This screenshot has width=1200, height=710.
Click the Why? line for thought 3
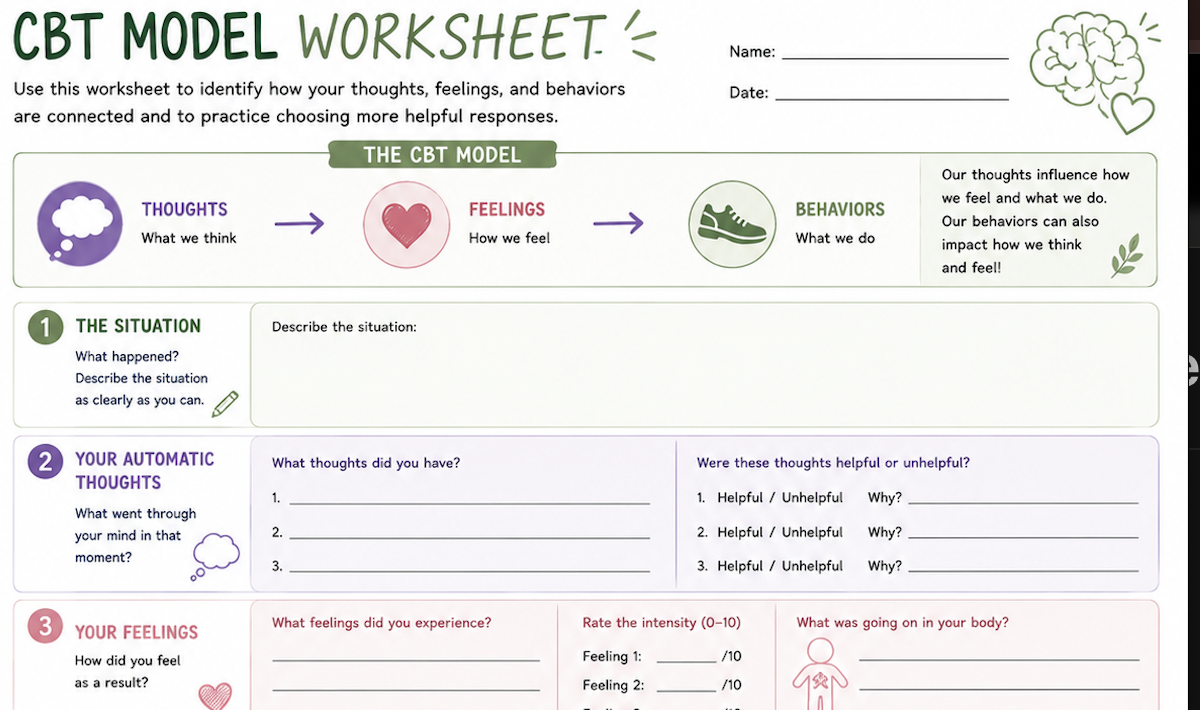[x=1023, y=571]
